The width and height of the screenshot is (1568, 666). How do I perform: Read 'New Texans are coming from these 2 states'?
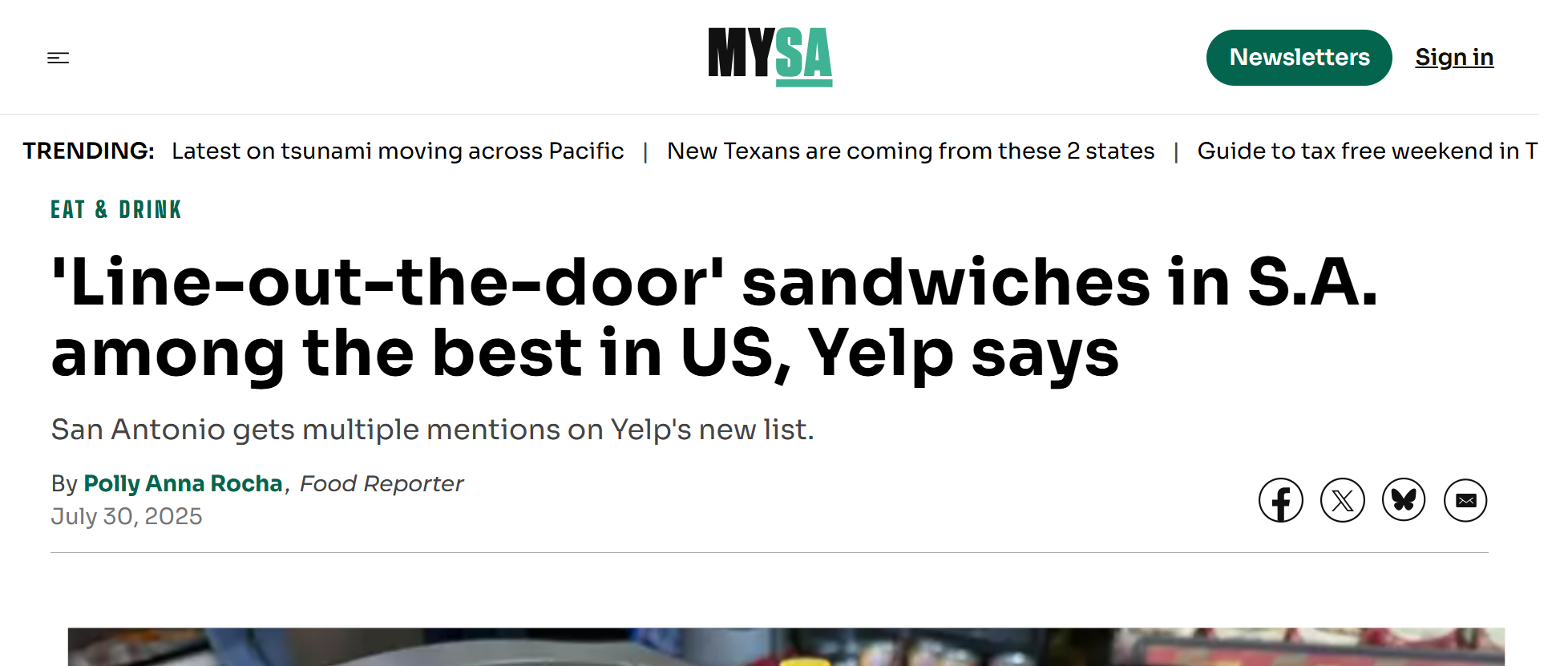911,151
